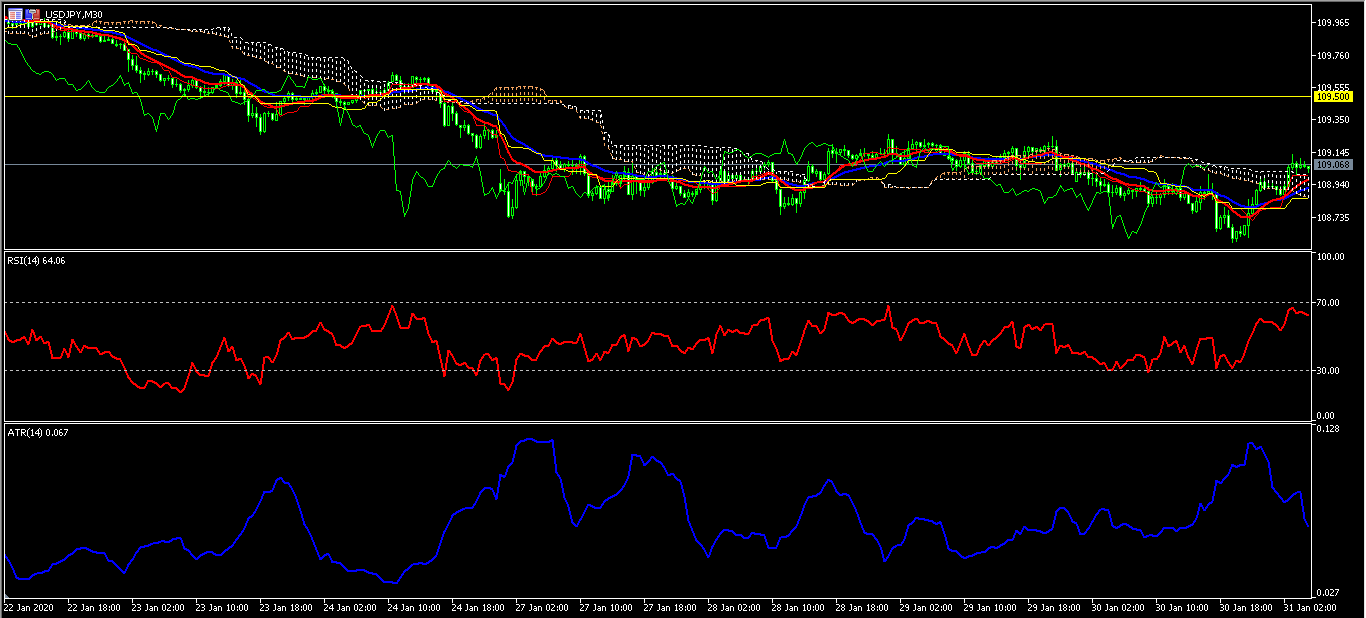The height and width of the screenshot is (618, 1366).
Task: Click the 29 Jan 02:00 time label
Action: point(925,607)
